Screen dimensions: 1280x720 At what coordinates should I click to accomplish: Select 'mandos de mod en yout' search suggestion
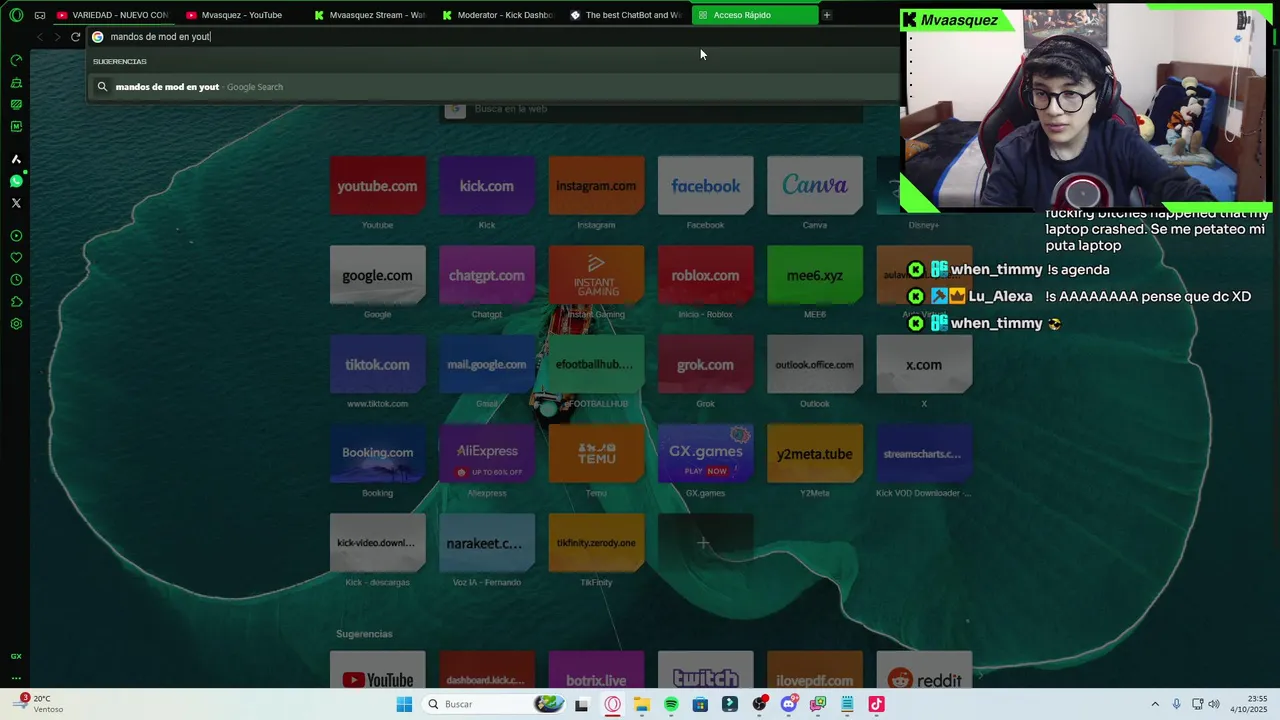pos(495,87)
